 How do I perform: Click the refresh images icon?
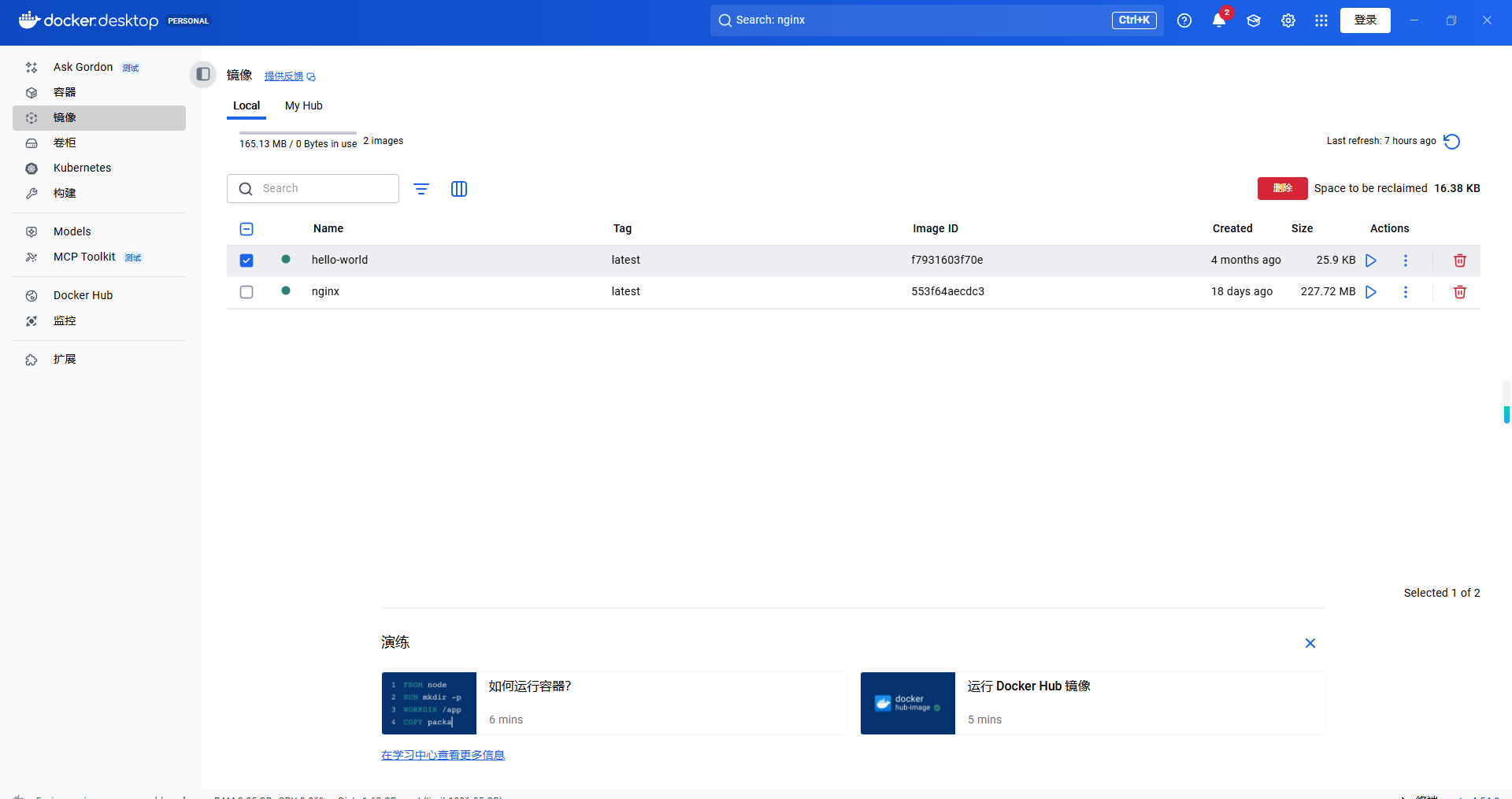pos(1452,142)
